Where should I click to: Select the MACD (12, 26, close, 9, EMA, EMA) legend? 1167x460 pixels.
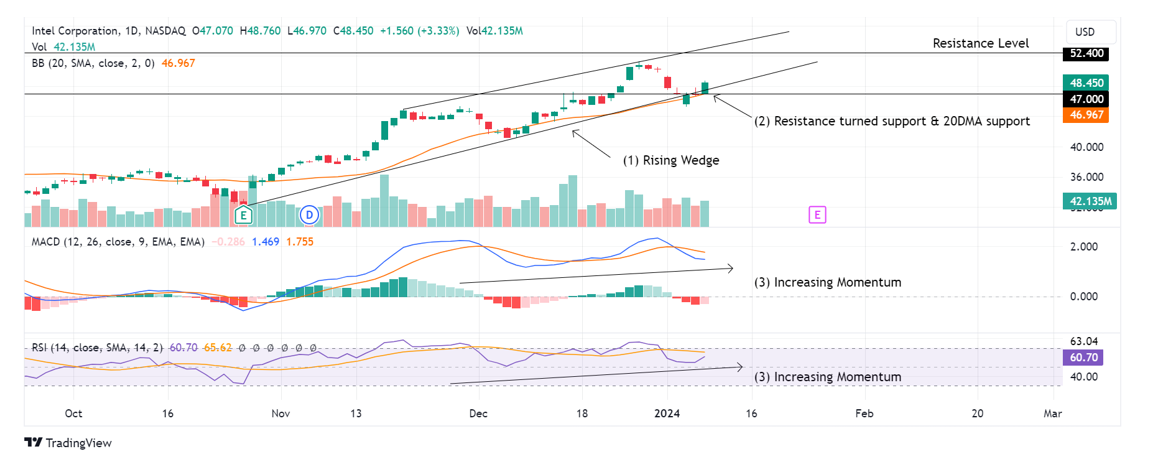(x=118, y=242)
